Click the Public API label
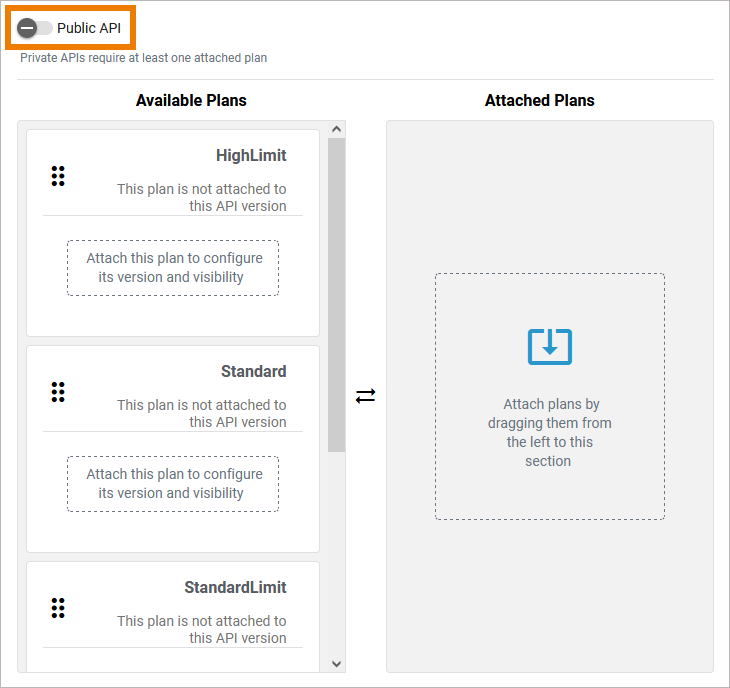The height and width of the screenshot is (688, 730). pyautogui.click(x=89, y=28)
